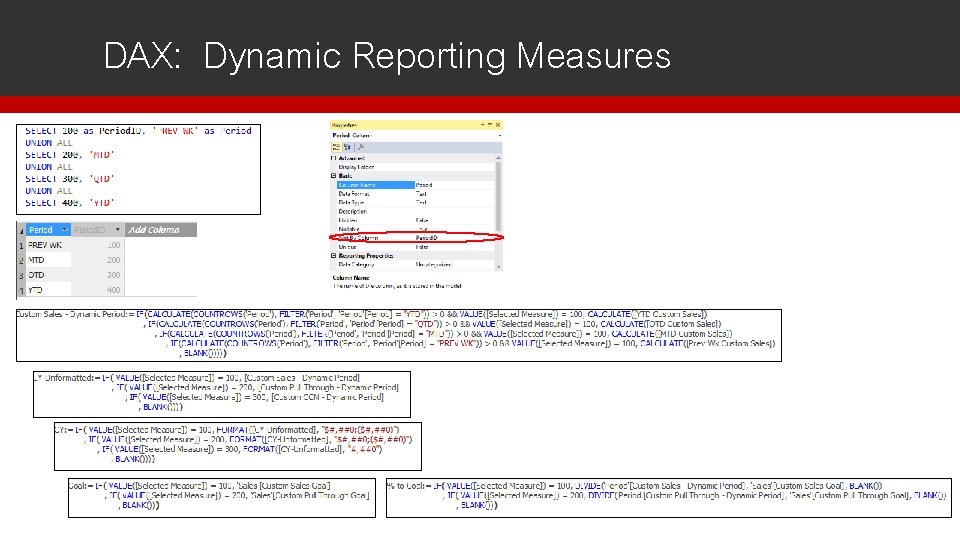
Task: Click the CY FORMAT measure code box
Action: pyautogui.click(x=238, y=446)
